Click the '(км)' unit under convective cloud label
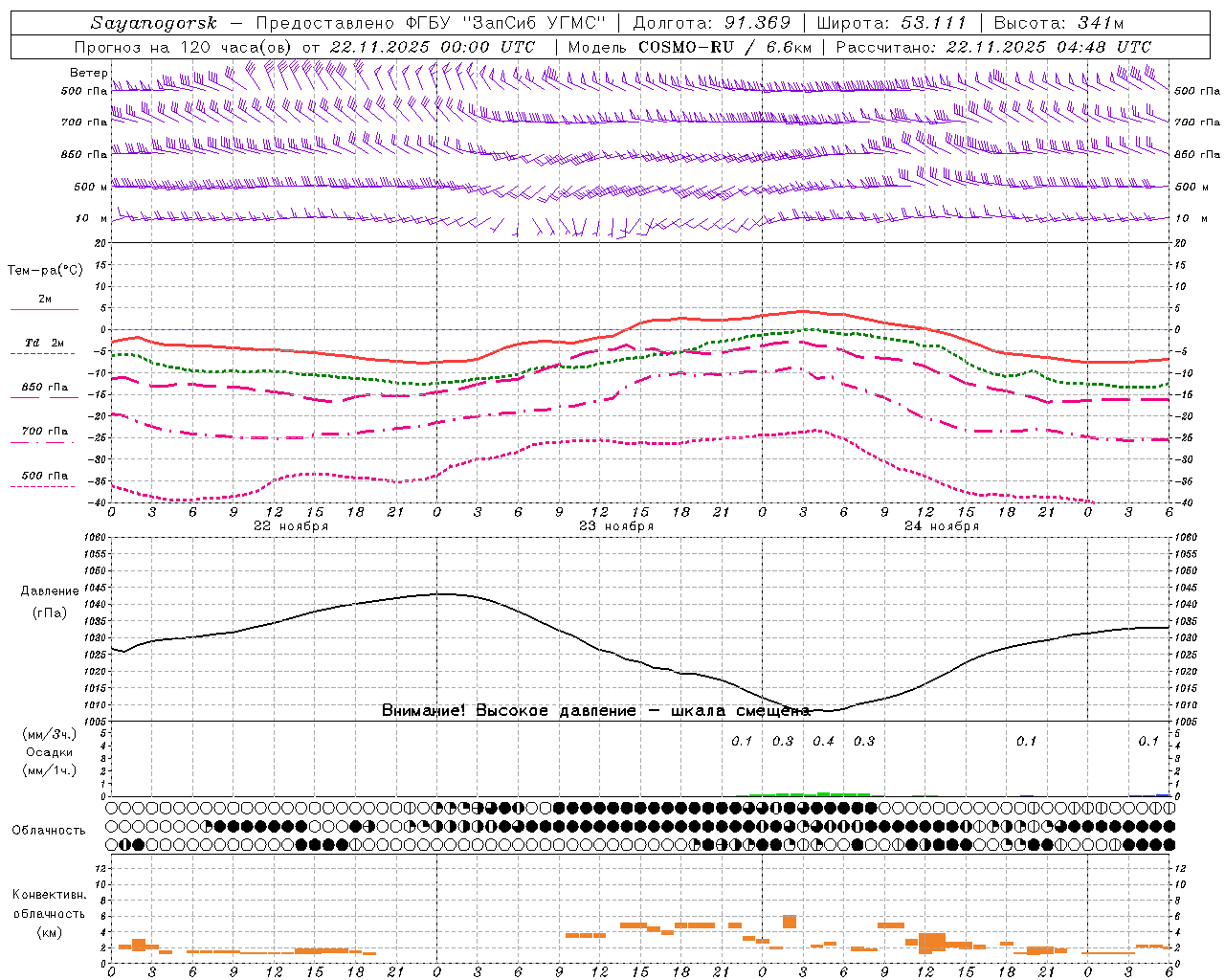The image size is (1225, 980). click(x=50, y=932)
